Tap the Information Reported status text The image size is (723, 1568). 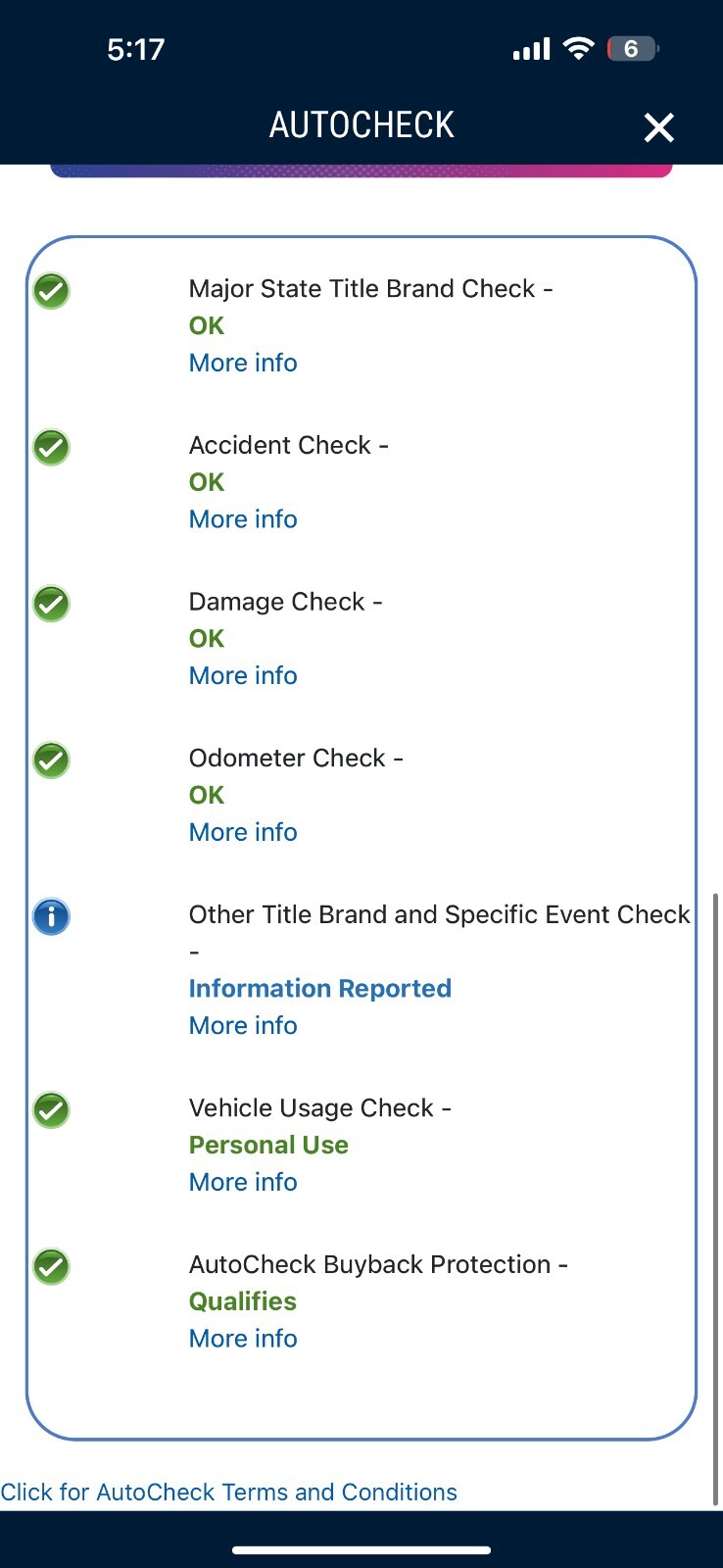point(319,988)
